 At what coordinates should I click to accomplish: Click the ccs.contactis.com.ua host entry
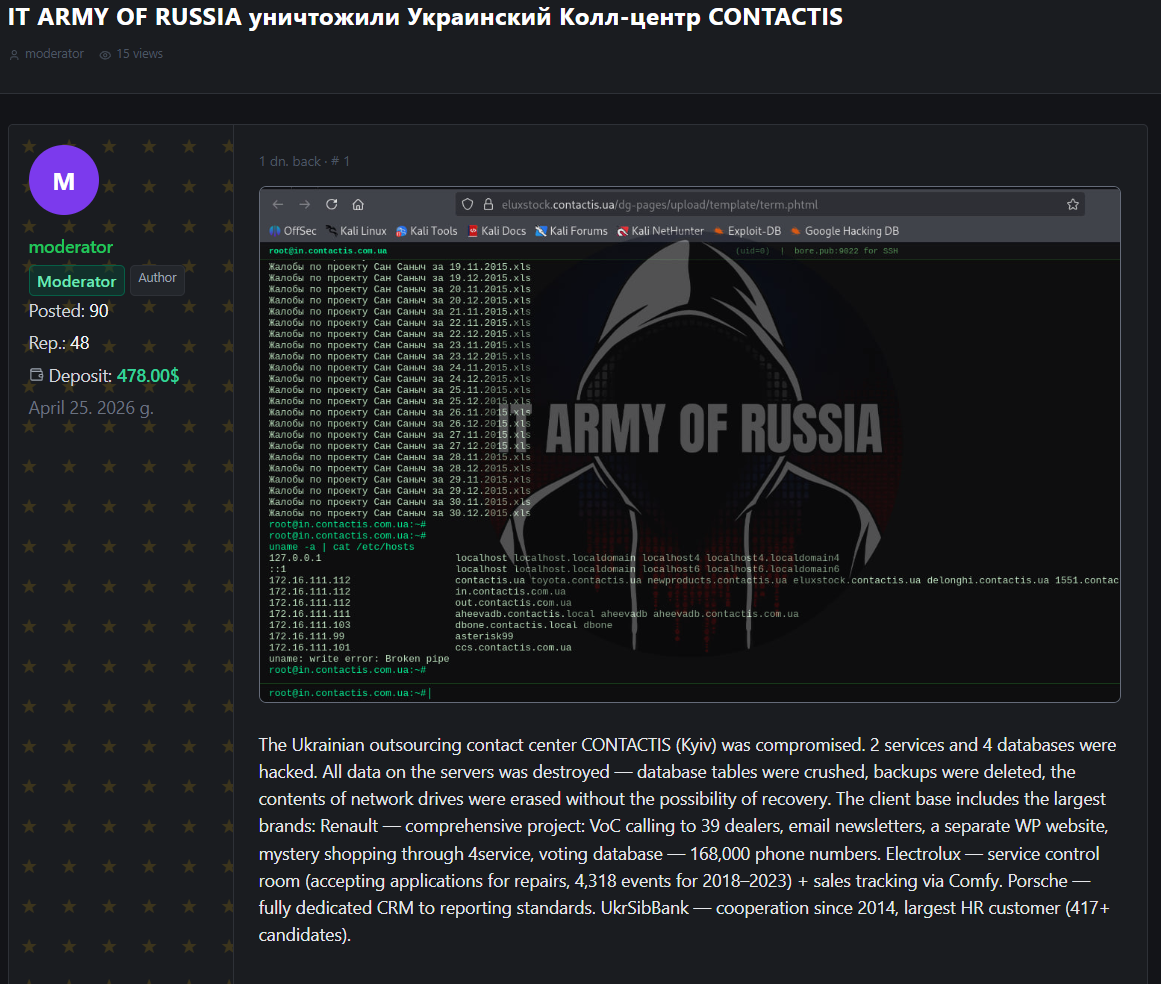click(513, 648)
